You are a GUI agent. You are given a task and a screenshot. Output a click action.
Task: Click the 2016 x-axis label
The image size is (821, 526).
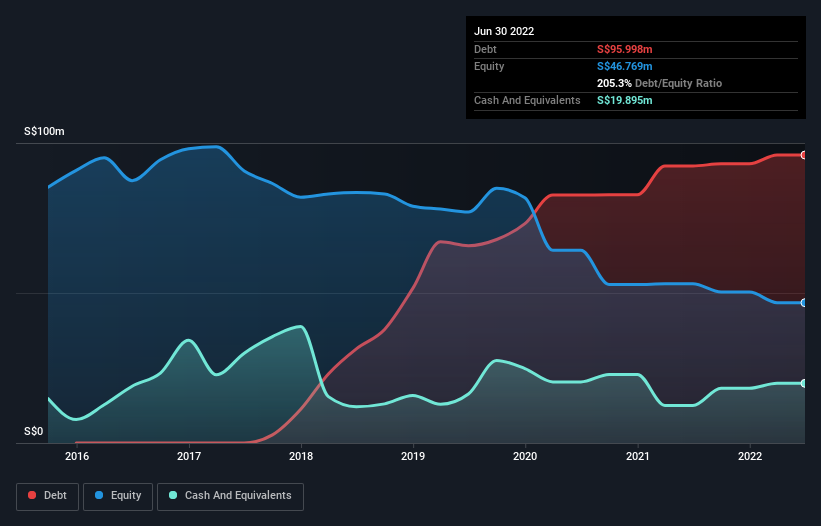(77, 456)
